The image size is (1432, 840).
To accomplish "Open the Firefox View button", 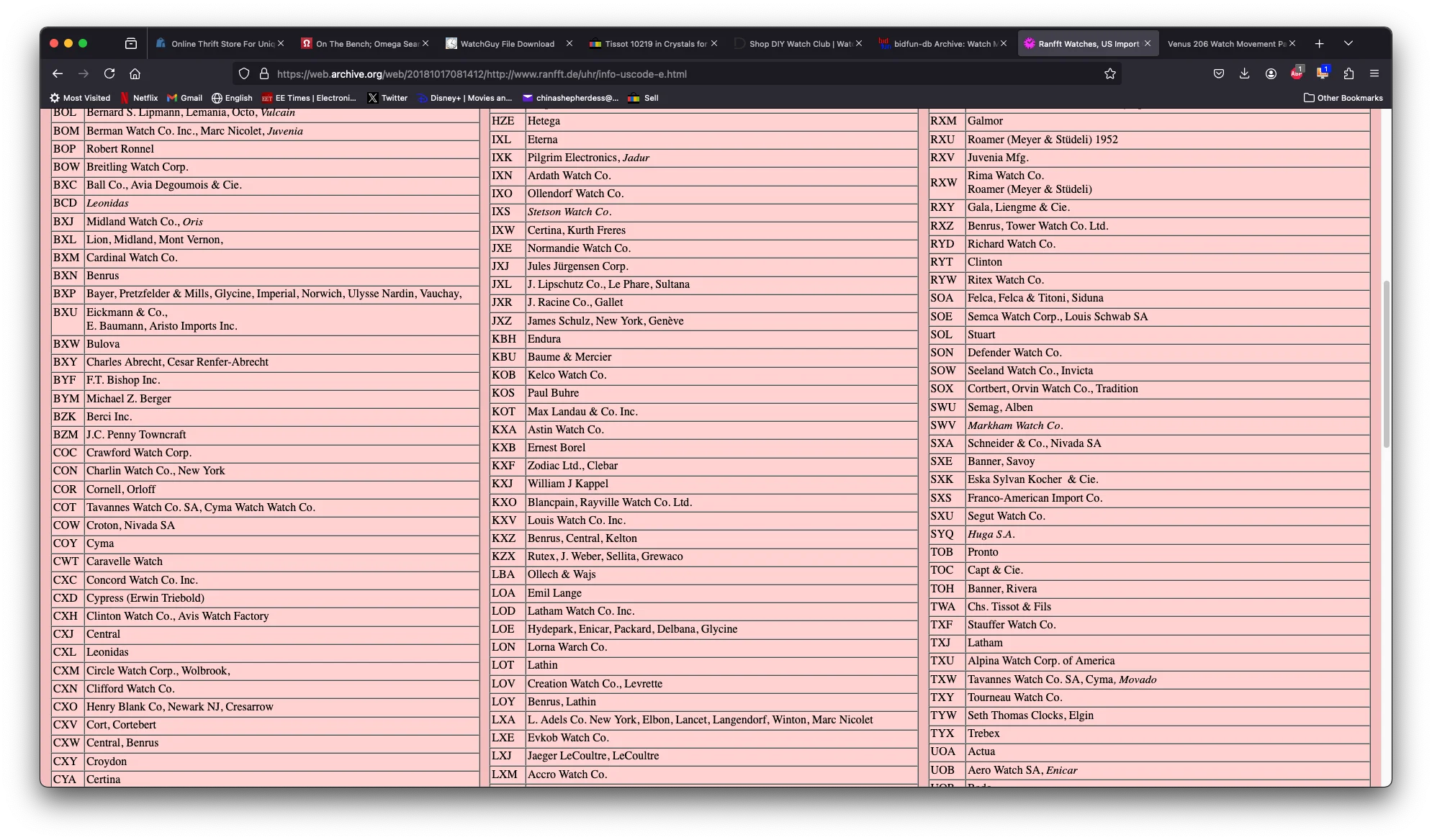I will pyautogui.click(x=131, y=43).
